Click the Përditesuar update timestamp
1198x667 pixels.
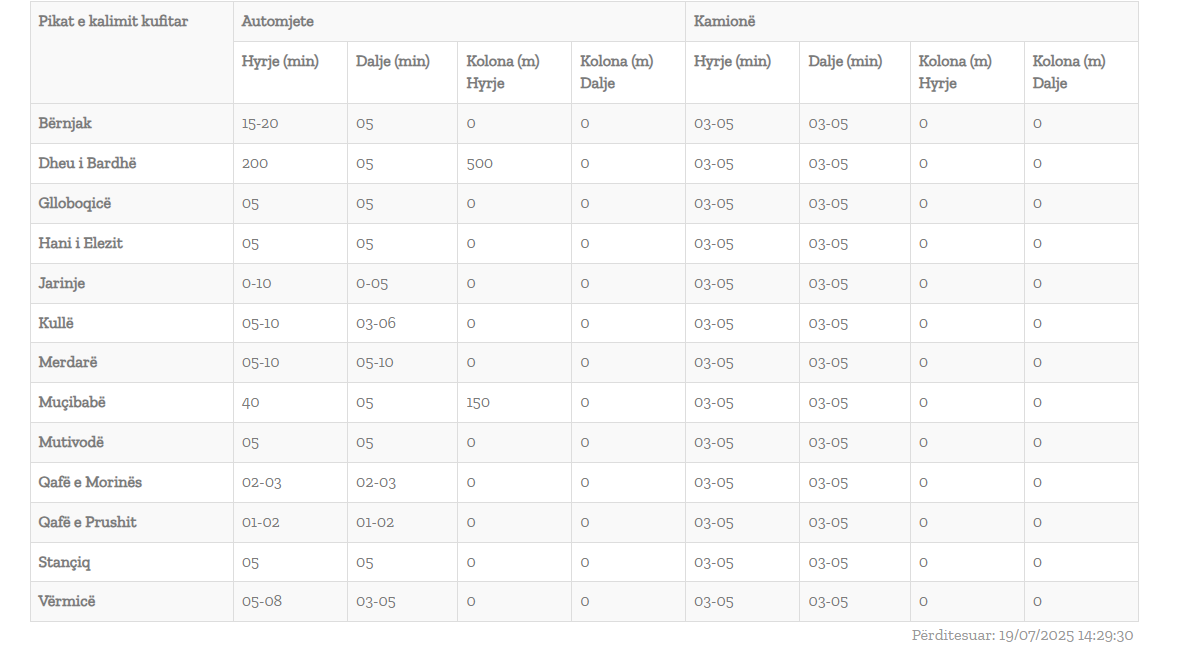pos(1022,635)
